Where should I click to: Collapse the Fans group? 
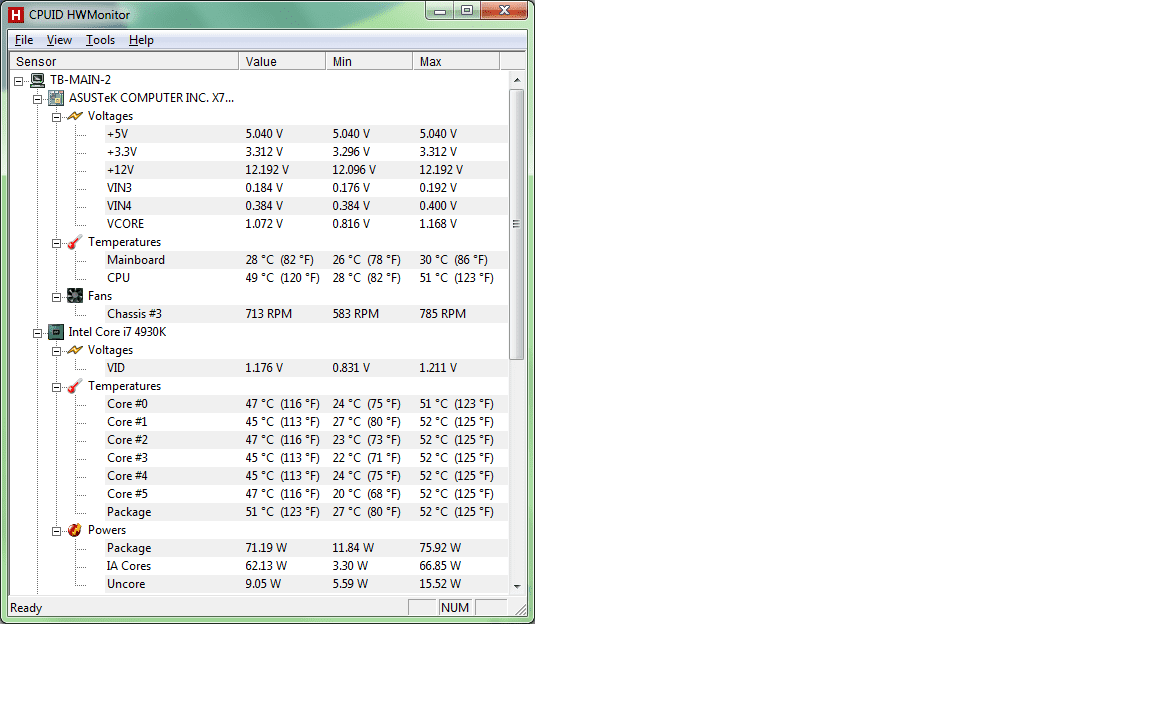57,298
